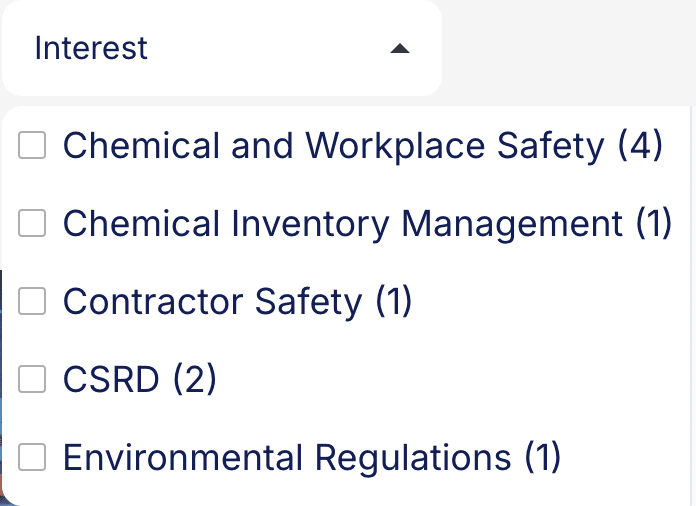Click the (1) count after Chemical Inventory Management
Image resolution: width=696 pixels, height=506 pixels.
tap(654, 224)
